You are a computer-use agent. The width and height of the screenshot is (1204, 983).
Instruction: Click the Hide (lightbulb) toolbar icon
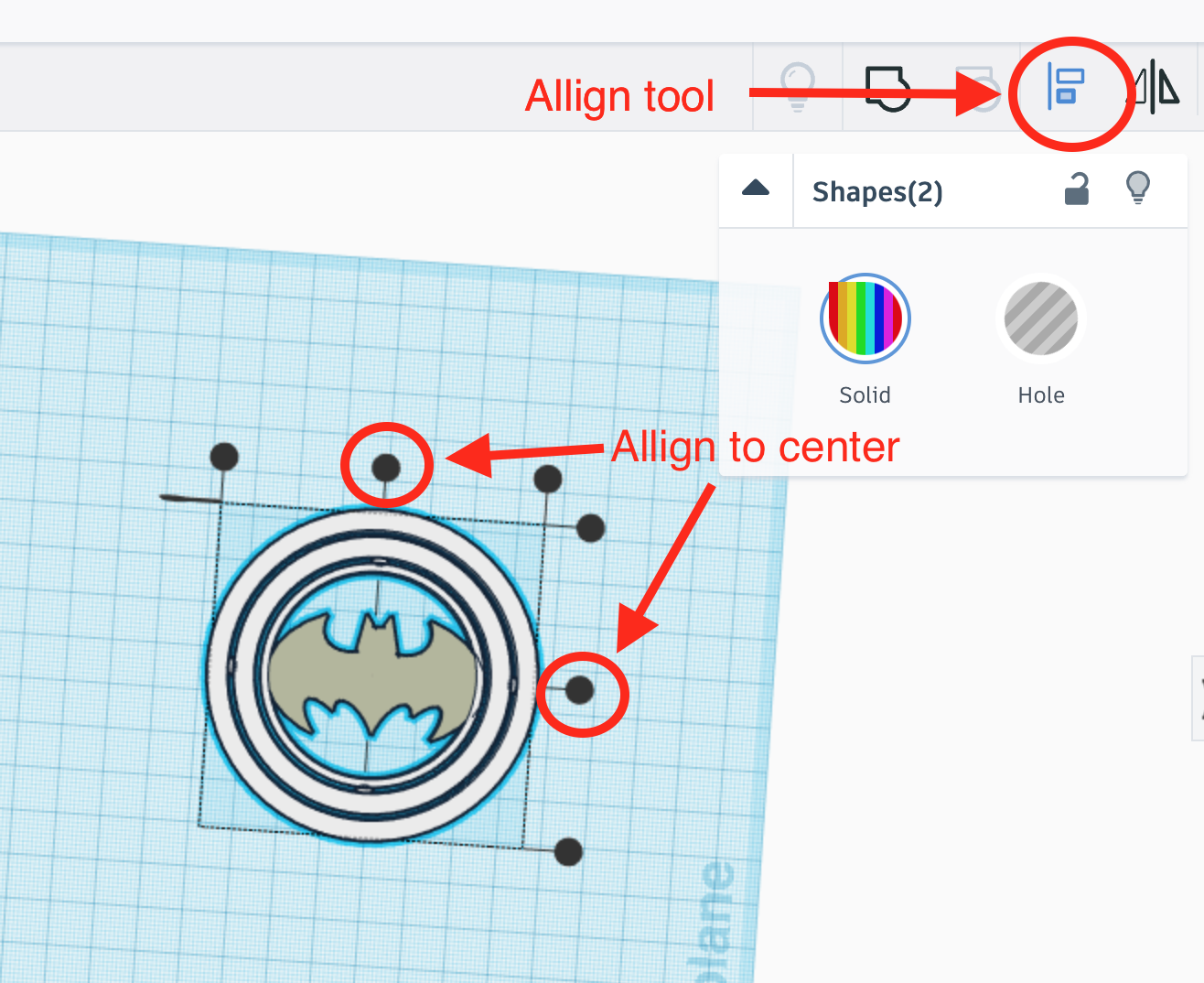[797, 87]
